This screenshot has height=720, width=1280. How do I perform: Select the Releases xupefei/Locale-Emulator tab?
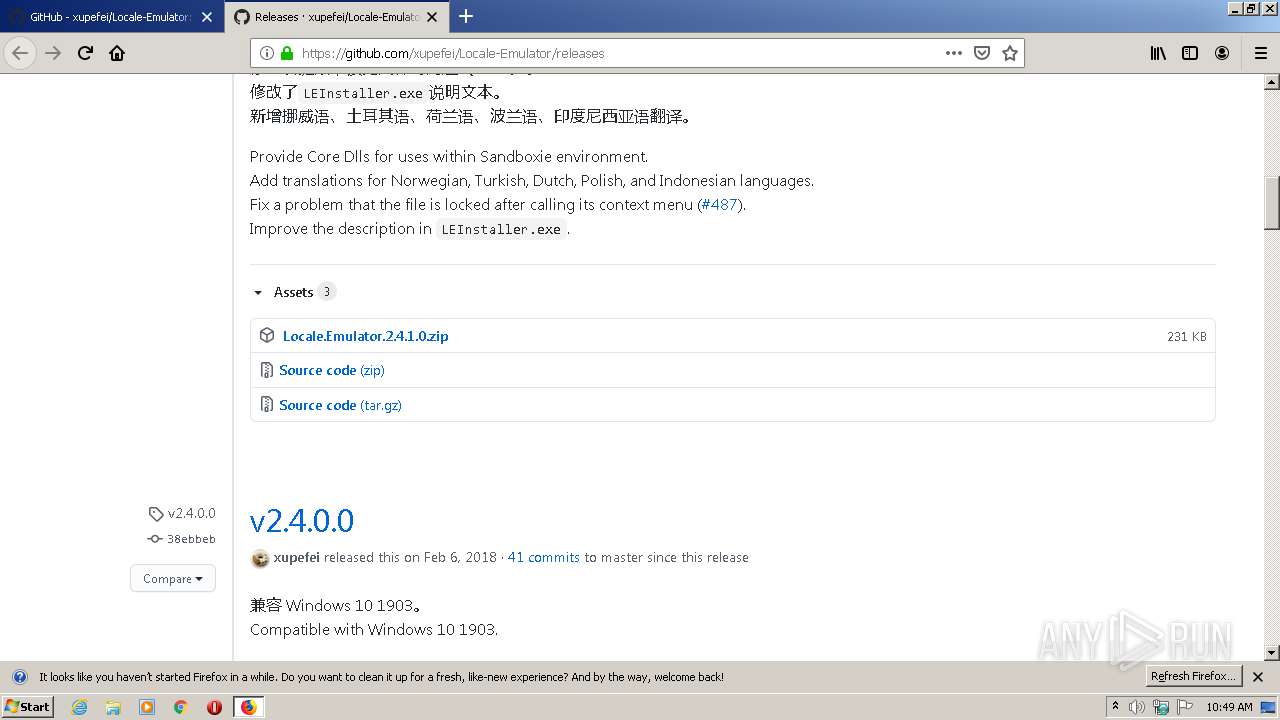point(336,16)
